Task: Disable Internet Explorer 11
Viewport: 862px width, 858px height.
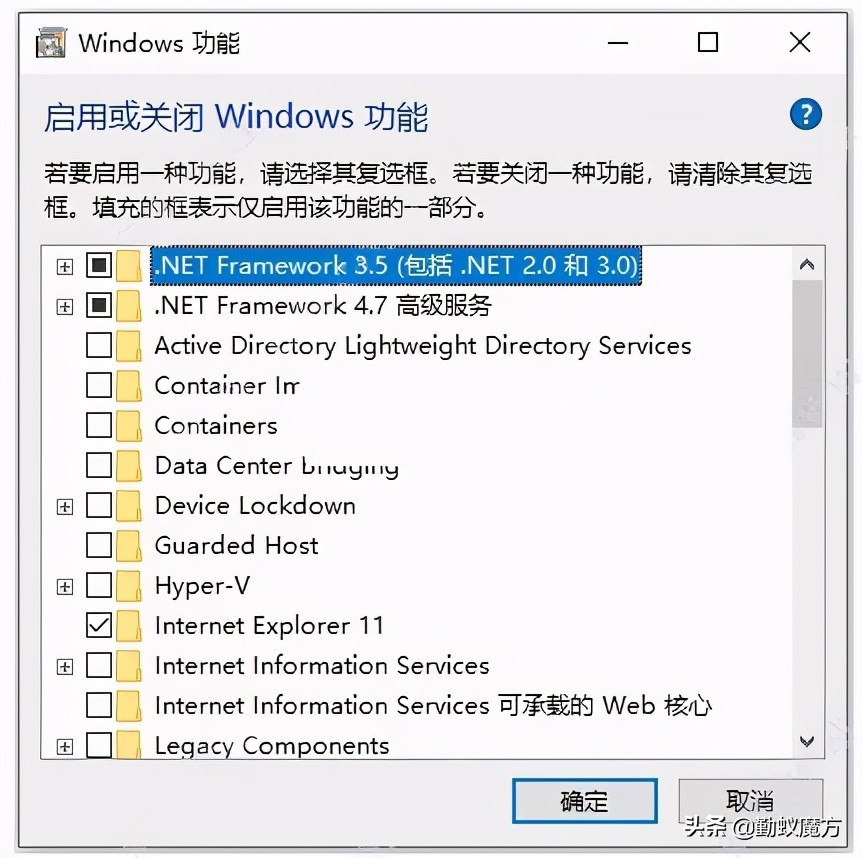Action: pyautogui.click(x=98, y=625)
